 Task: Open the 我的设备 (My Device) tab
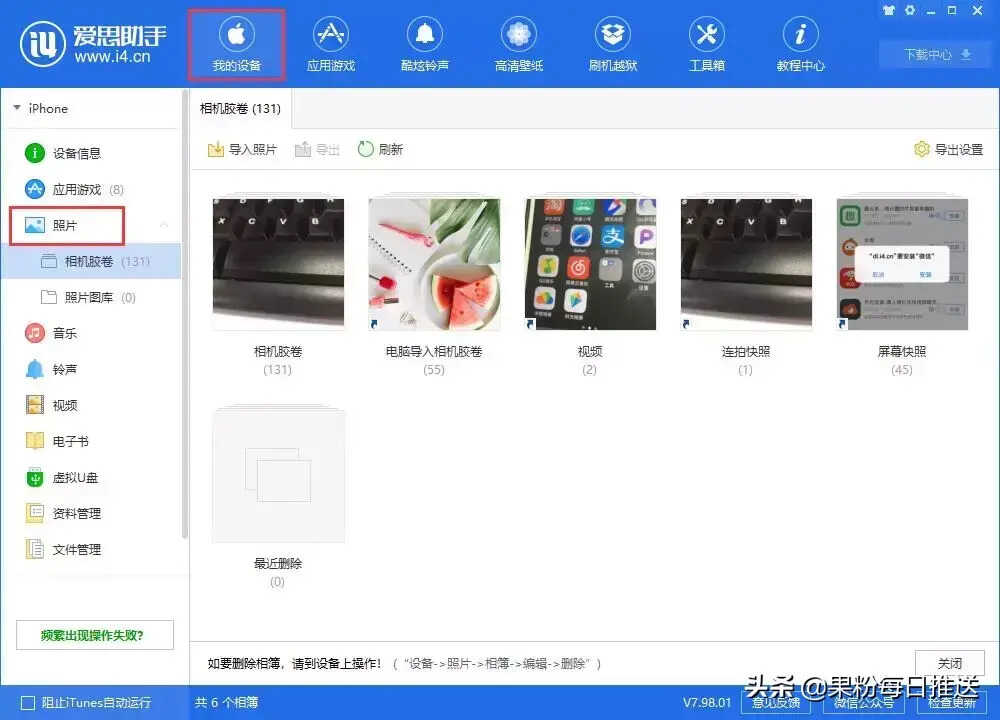coord(237,45)
